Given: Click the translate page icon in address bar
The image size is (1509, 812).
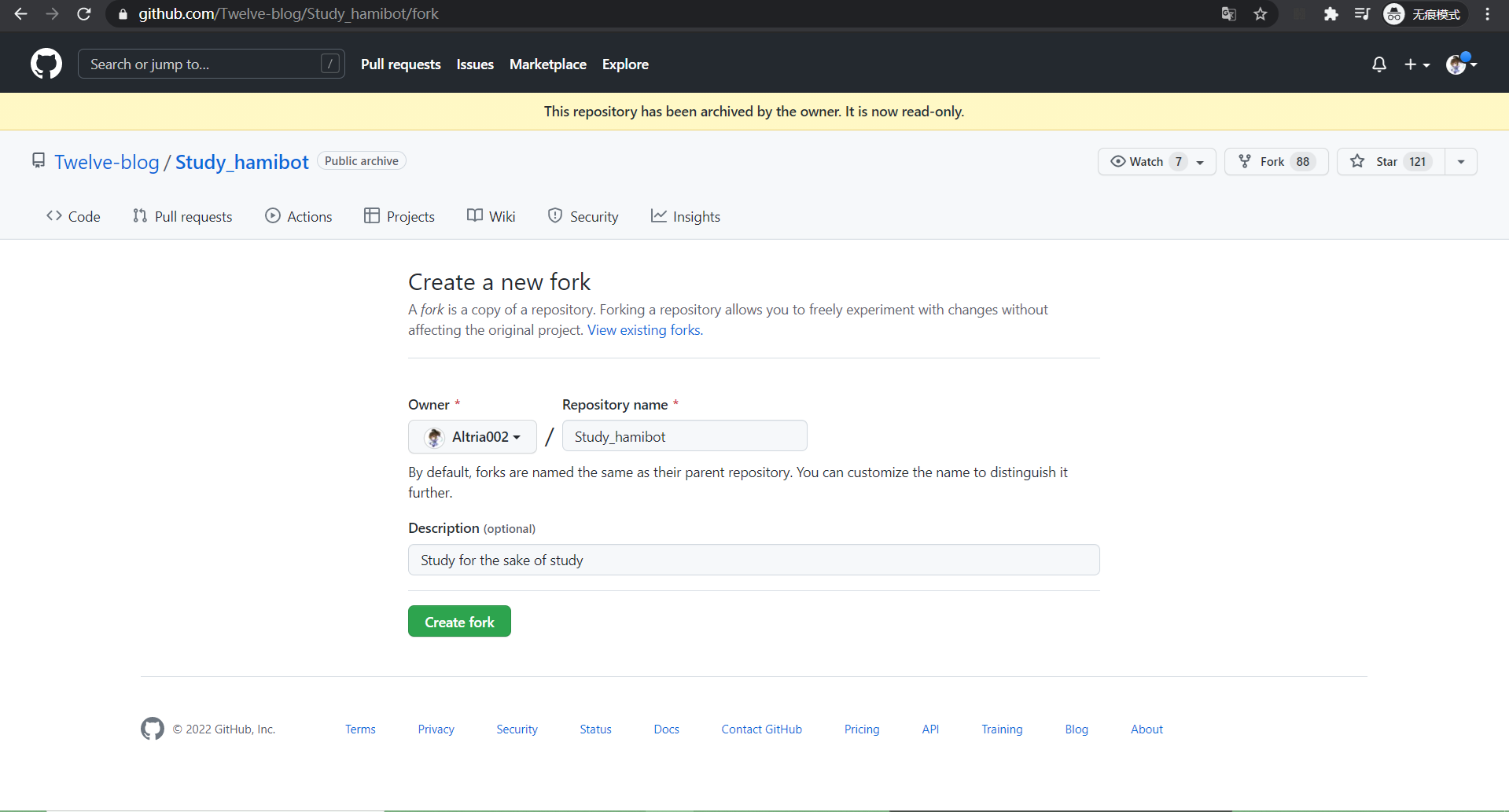Looking at the screenshot, I should point(1228,14).
